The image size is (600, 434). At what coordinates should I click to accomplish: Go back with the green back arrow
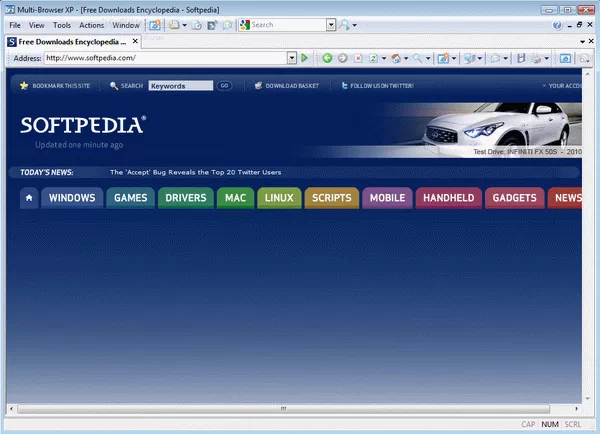click(327, 58)
